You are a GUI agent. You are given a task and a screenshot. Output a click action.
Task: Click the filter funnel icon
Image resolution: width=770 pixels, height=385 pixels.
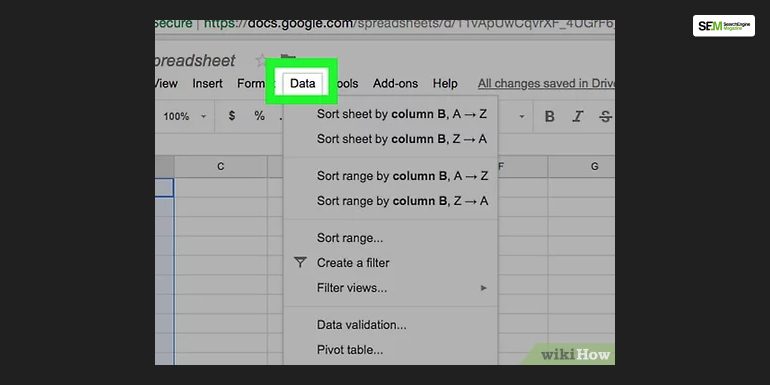300,262
